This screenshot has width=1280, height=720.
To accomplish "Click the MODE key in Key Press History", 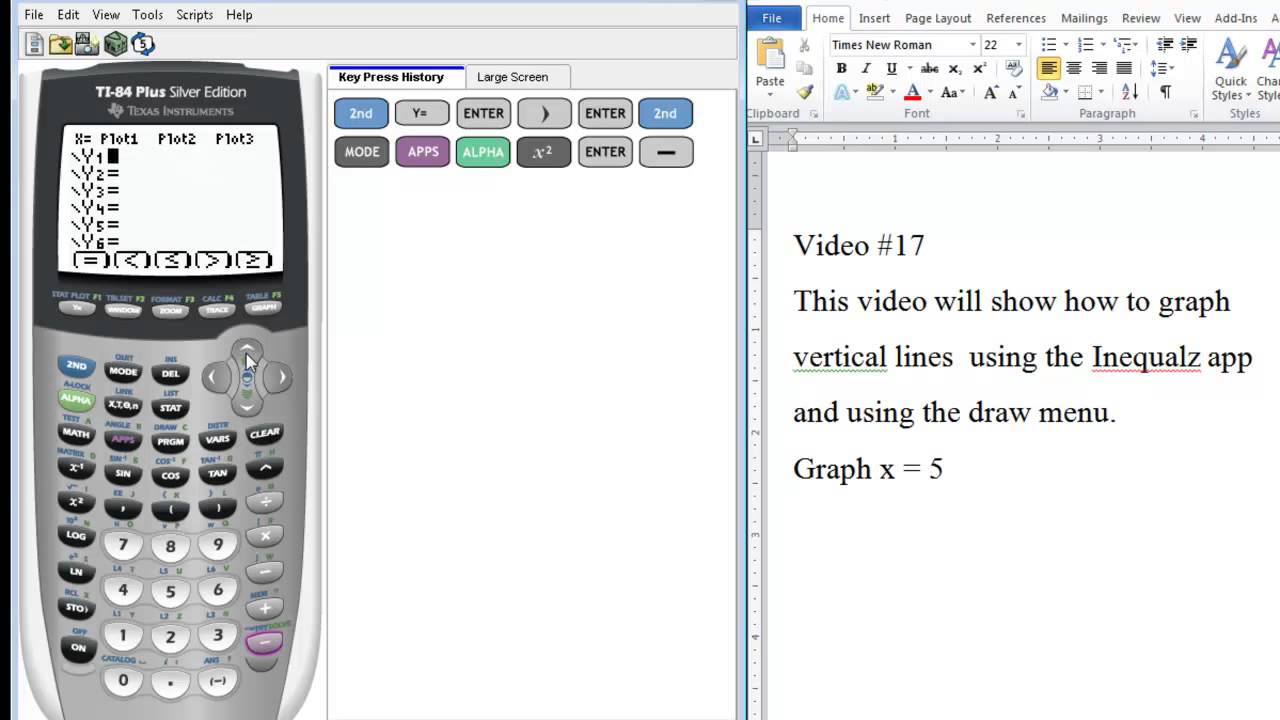I will coord(361,152).
